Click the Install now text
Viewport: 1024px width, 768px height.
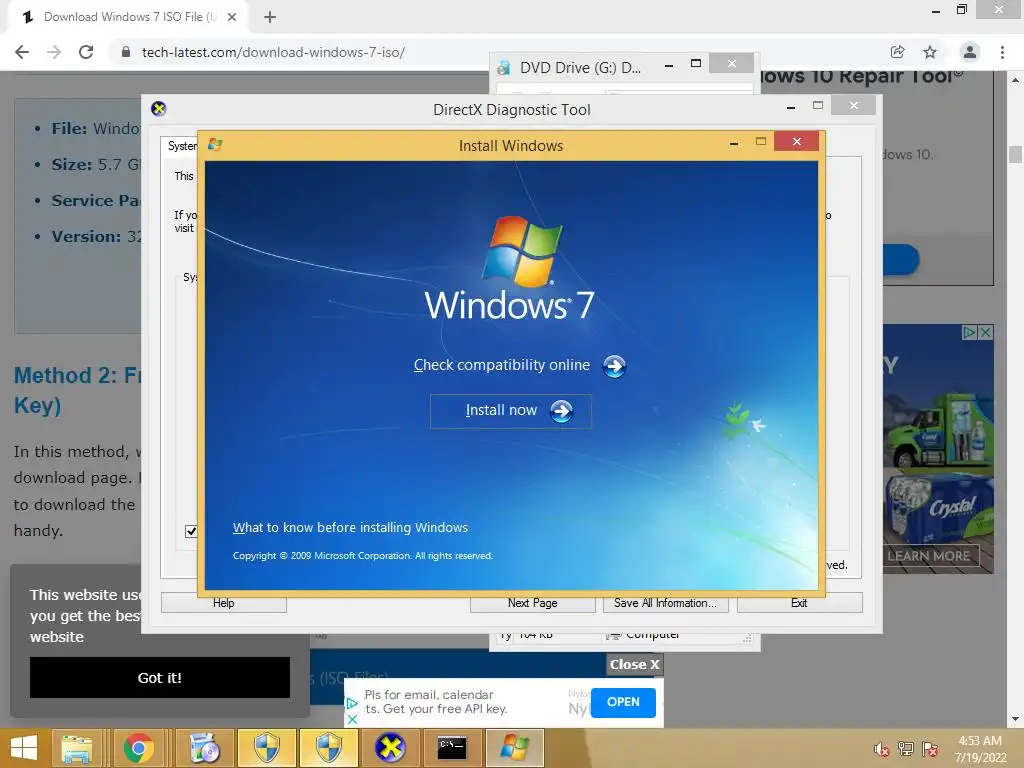click(501, 410)
